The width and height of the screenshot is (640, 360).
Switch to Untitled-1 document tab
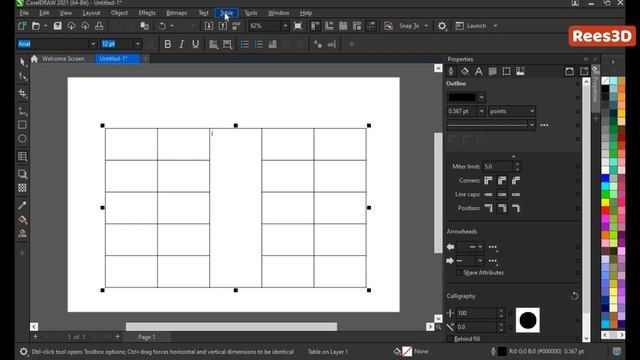tap(118, 59)
